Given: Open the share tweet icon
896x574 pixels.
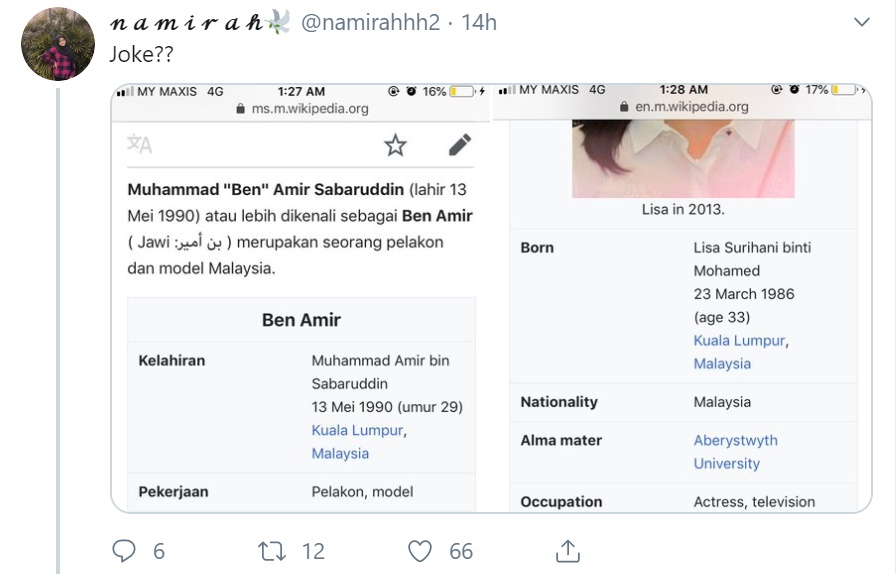Looking at the screenshot, I should coord(567,551).
